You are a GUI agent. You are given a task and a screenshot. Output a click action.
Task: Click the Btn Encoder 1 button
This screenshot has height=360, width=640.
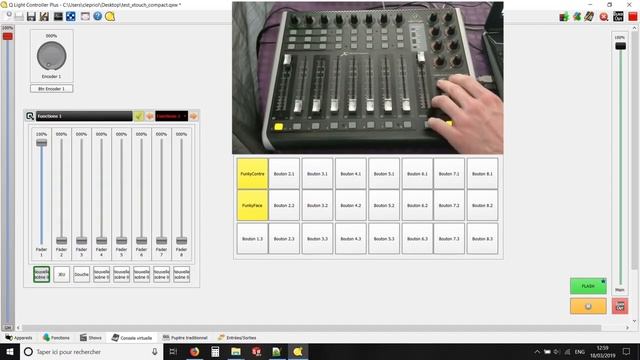point(51,89)
